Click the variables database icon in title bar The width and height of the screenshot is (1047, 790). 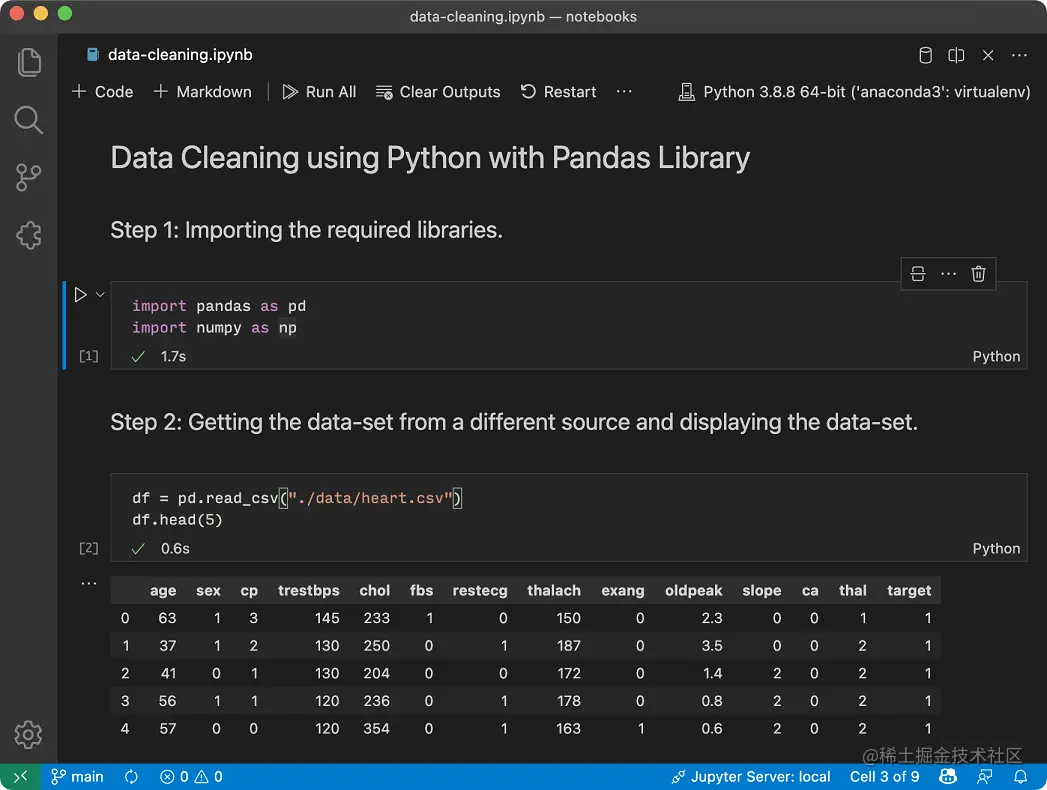925,55
